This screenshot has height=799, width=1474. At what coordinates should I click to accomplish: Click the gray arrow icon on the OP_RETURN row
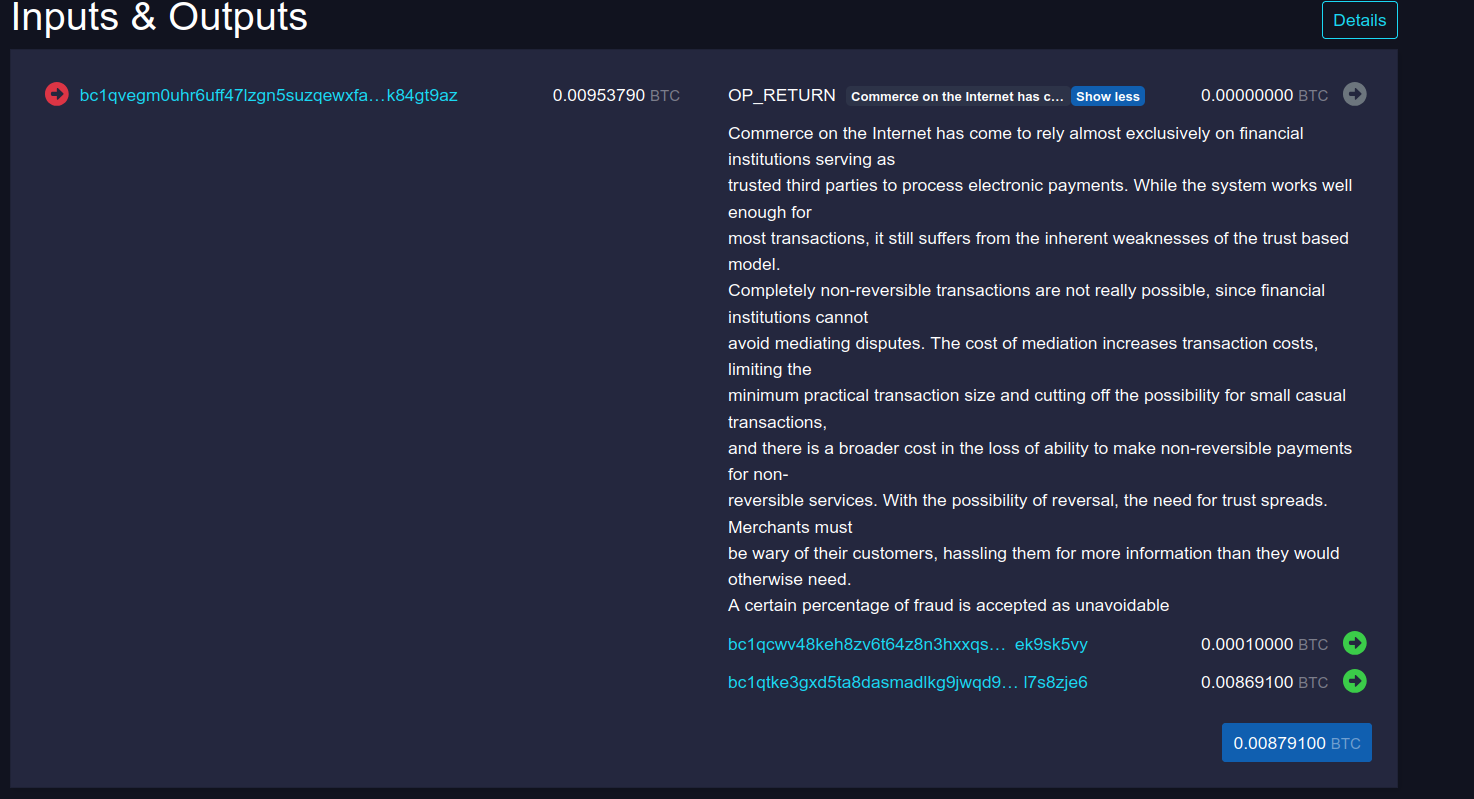pos(1354,94)
